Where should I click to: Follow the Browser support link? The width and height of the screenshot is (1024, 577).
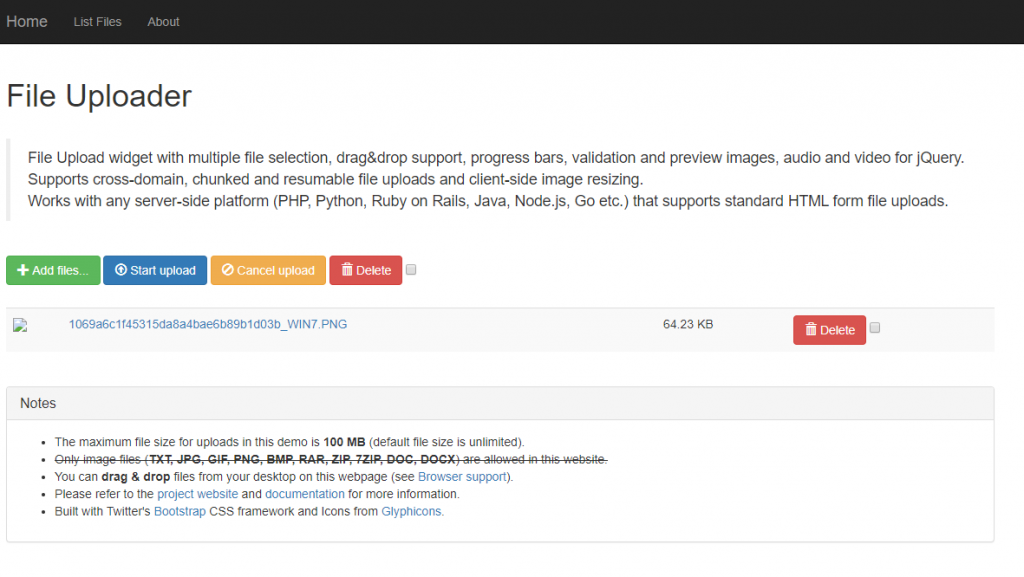pos(463,477)
